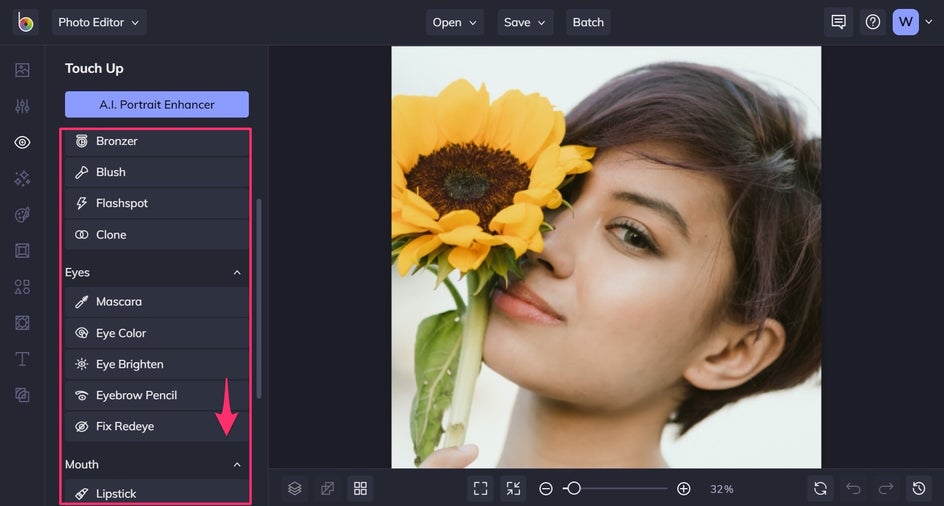Click the 32% zoom value
The width and height of the screenshot is (944, 506).
(x=721, y=489)
